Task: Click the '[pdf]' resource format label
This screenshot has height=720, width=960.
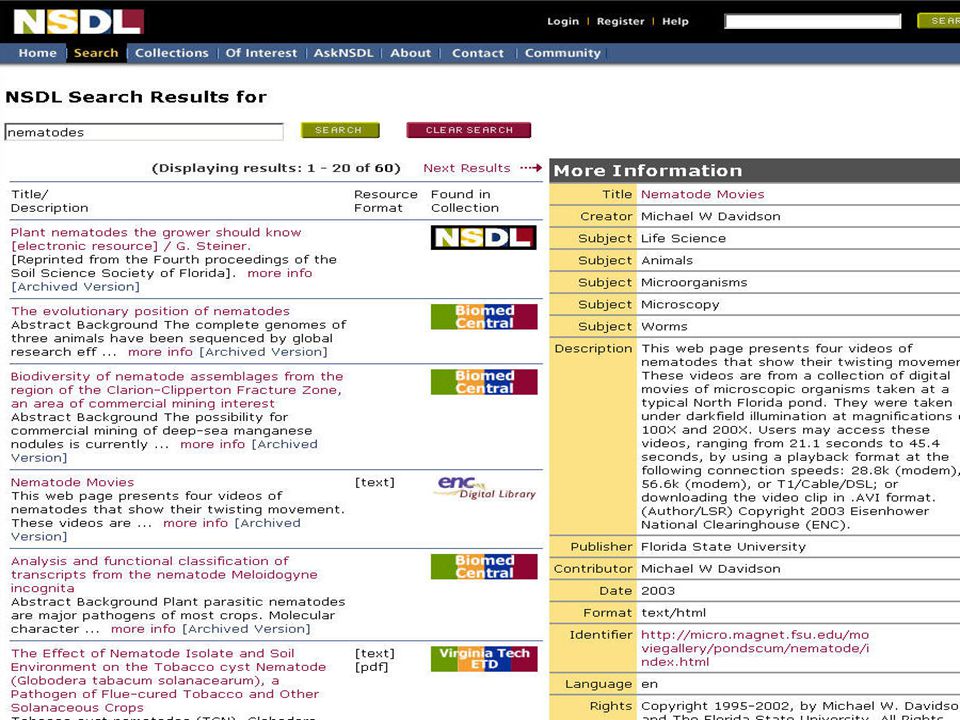Action: click(371, 667)
